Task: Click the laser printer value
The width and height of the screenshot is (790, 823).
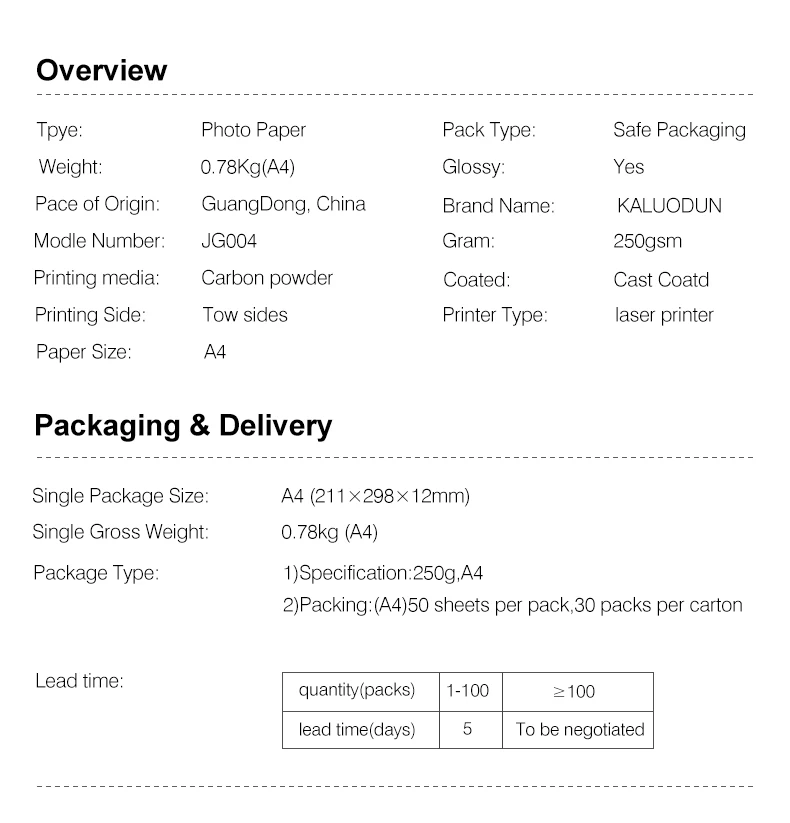Action: (x=664, y=315)
